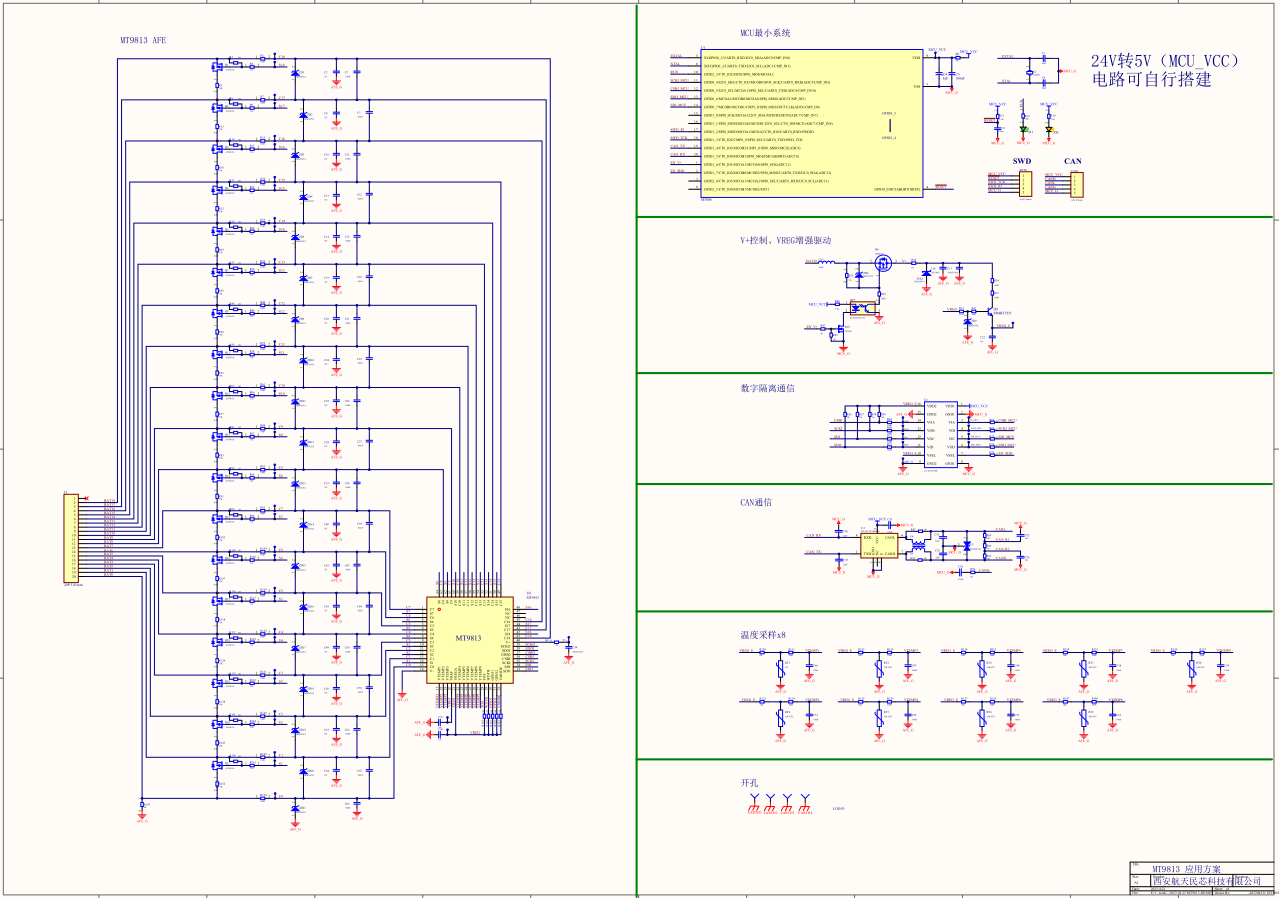Click the "温度采样x8" section title

763,635
